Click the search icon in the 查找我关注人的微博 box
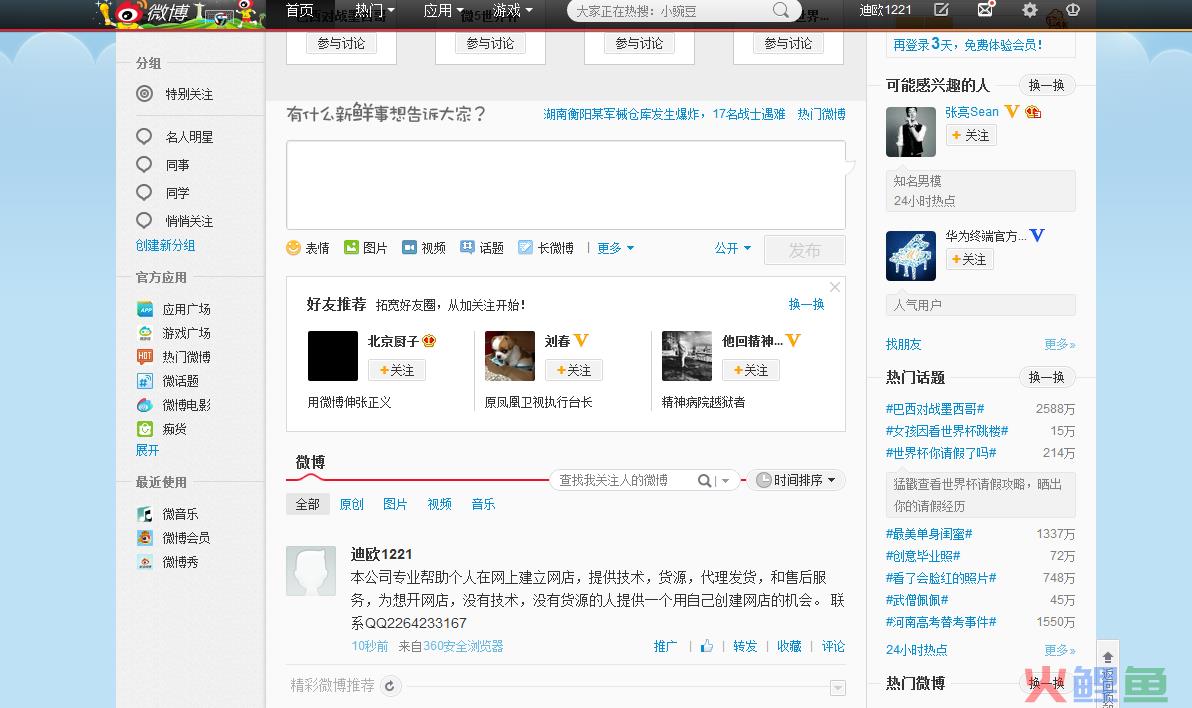 (x=704, y=481)
